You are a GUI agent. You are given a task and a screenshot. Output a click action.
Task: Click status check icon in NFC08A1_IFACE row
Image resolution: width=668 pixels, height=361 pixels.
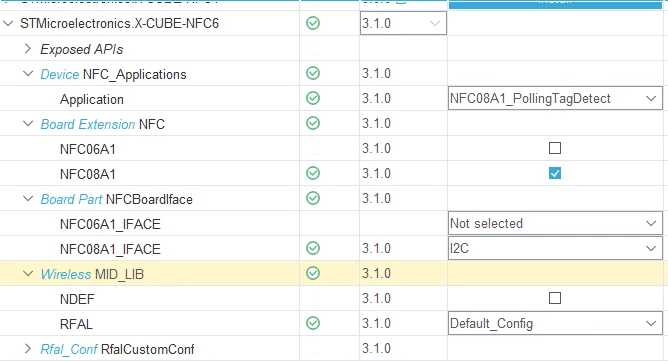click(x=313, y=248)
